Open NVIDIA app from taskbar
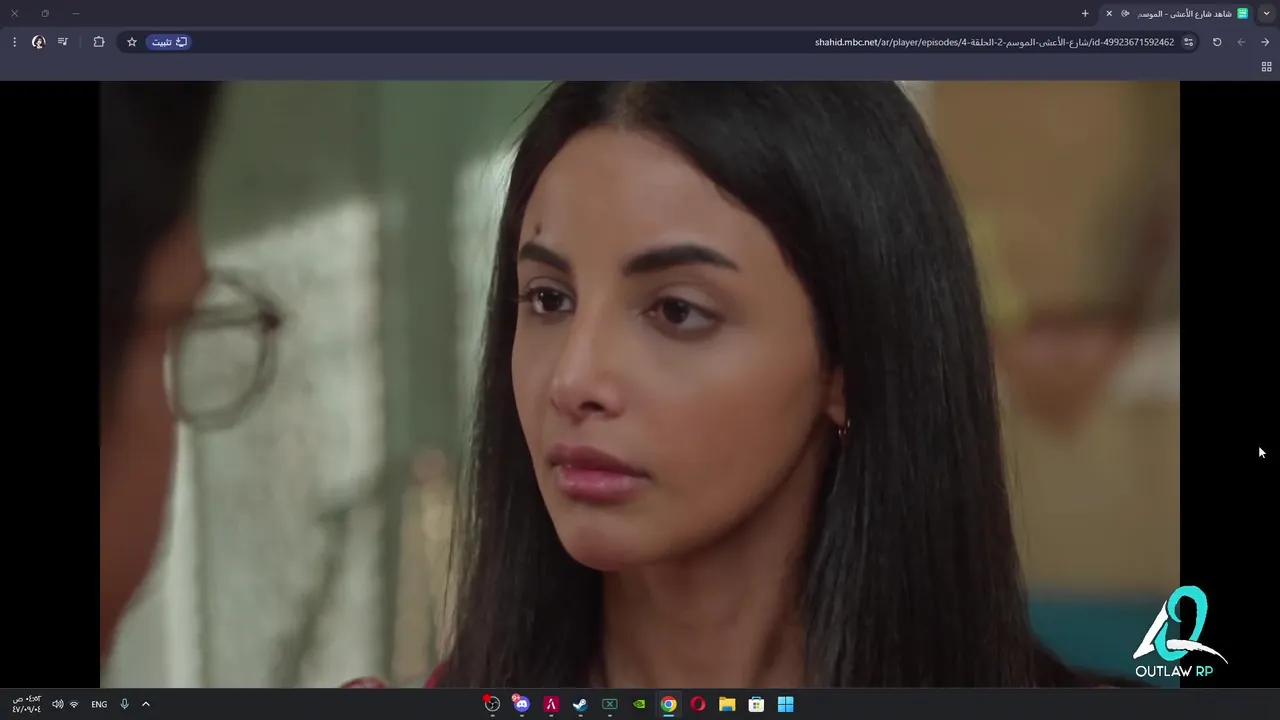 tap(639, 704)
